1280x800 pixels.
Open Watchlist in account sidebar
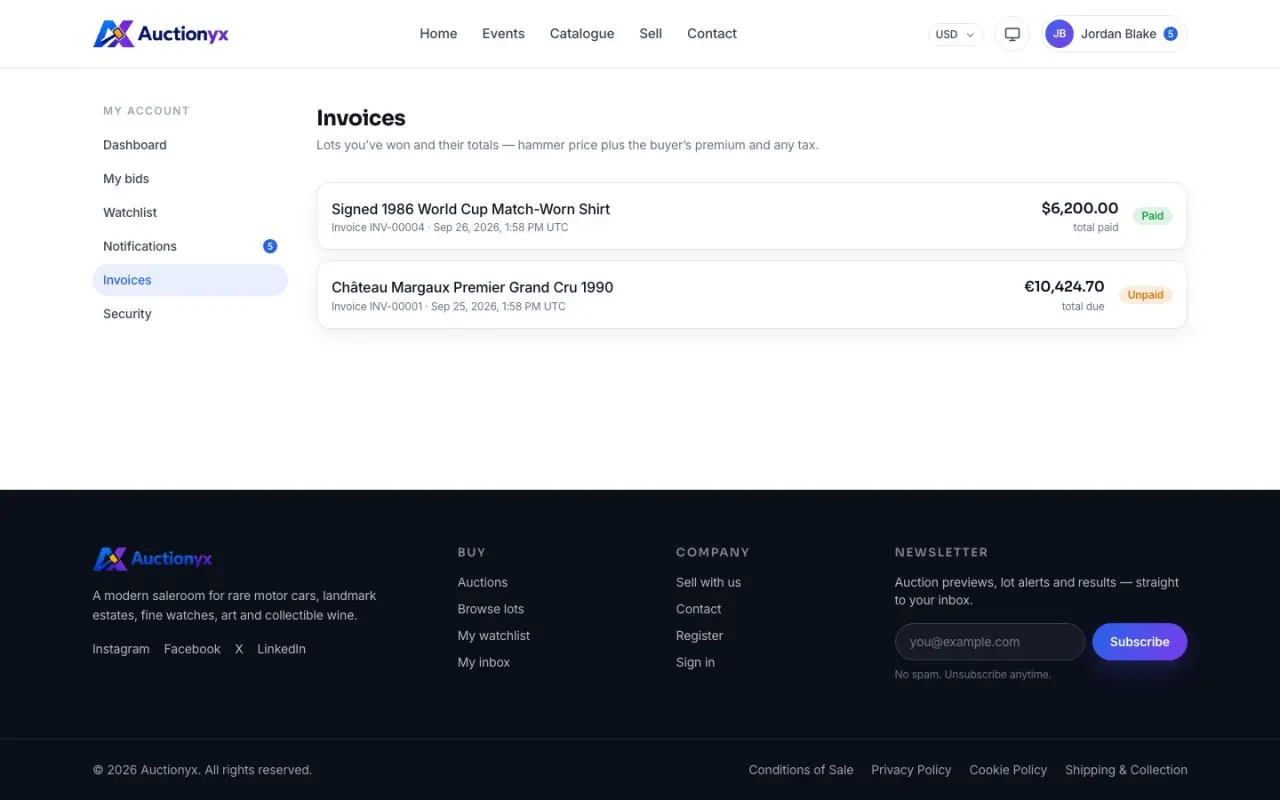tap(190, 213)
